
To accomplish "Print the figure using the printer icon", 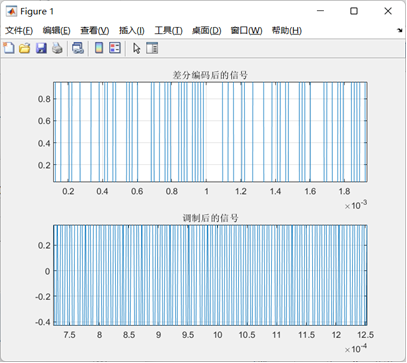I will click(x=57, y=48).
